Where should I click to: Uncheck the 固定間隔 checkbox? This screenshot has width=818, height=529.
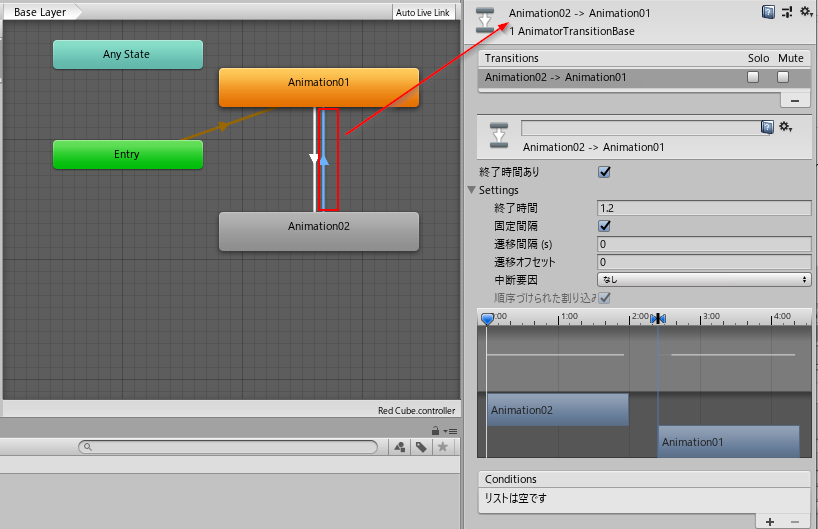604,226
